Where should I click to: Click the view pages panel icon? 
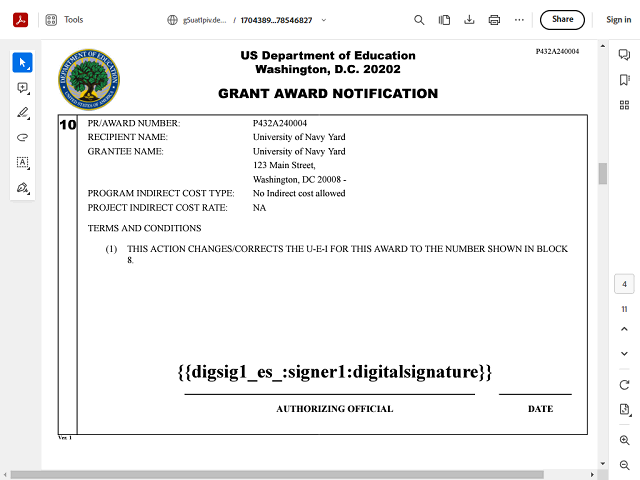444,20
